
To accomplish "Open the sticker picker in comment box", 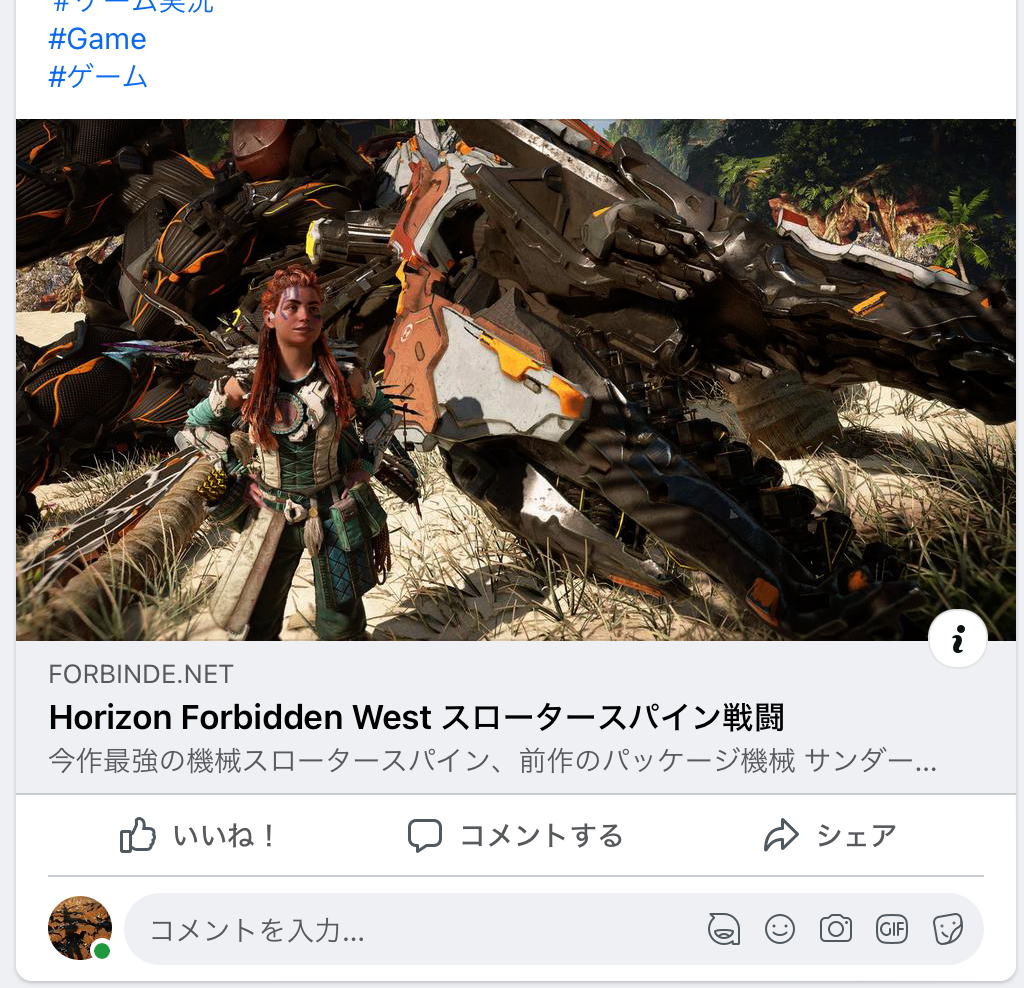I will point(947,929).
